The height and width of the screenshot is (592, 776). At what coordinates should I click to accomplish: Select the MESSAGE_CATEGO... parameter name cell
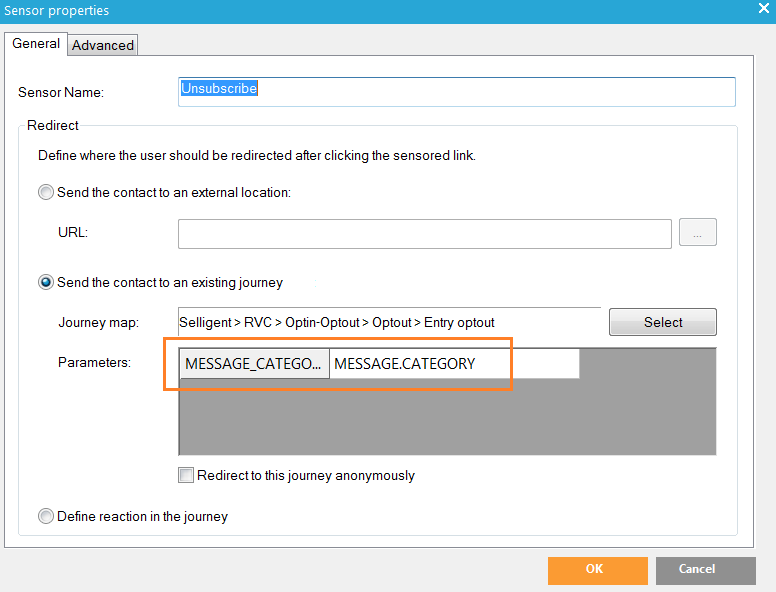pos(254,364)
